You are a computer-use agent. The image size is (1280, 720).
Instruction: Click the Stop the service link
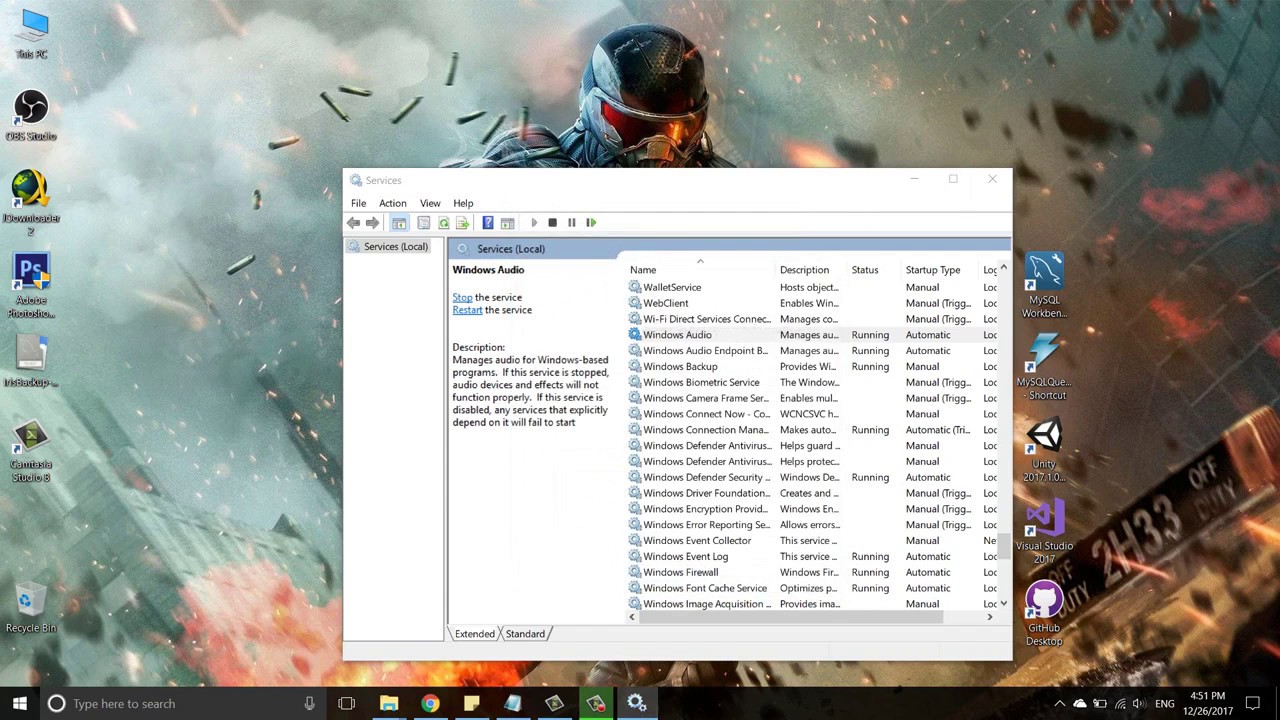tap(462, 297)
